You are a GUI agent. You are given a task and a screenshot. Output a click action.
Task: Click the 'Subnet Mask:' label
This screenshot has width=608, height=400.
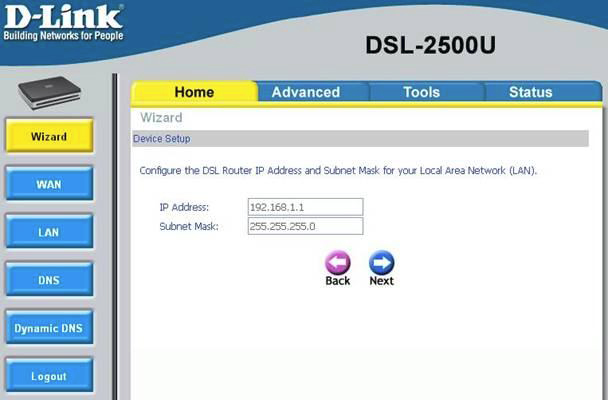pos(189,226)
